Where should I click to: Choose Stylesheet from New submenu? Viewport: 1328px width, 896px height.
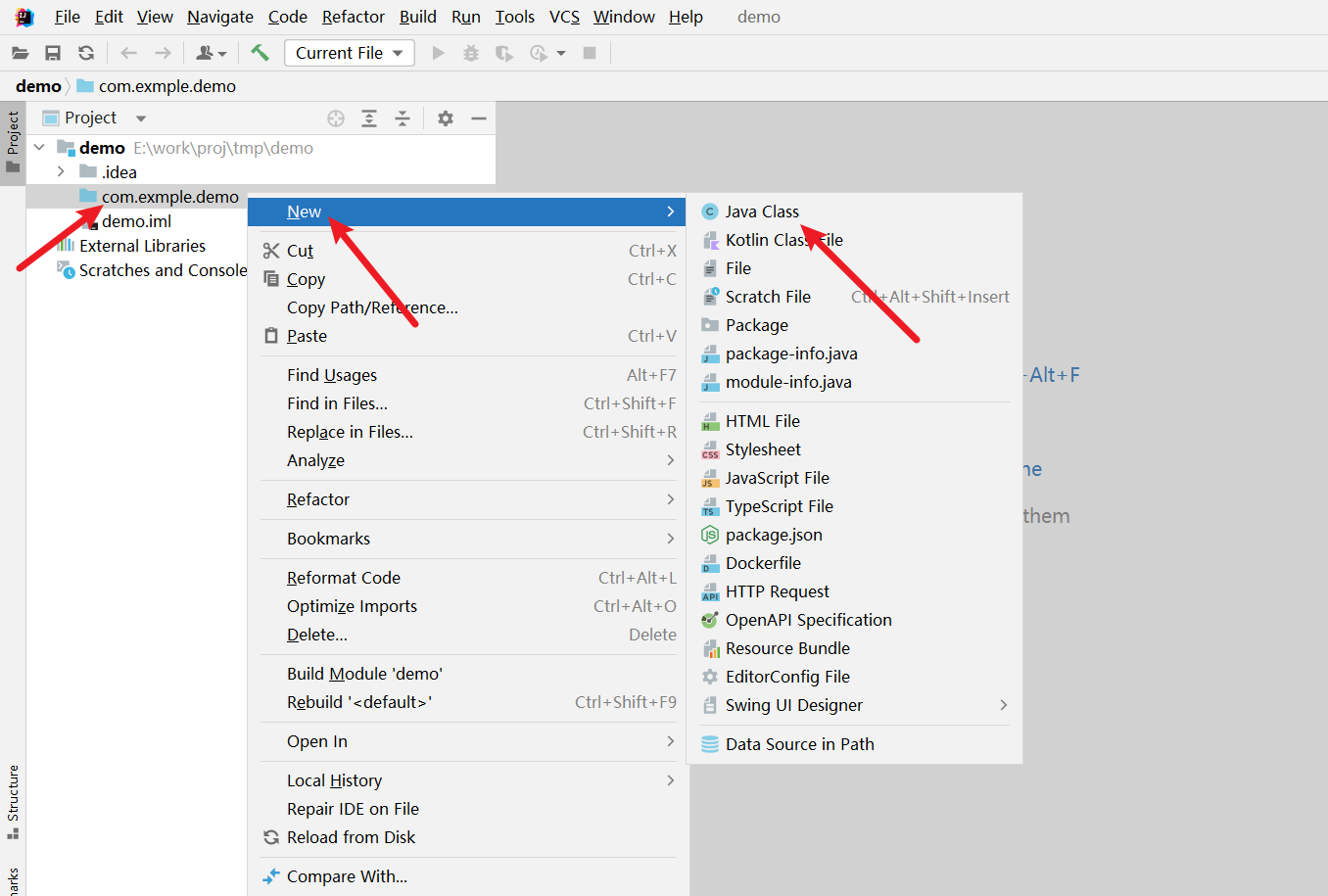point(855,449)
